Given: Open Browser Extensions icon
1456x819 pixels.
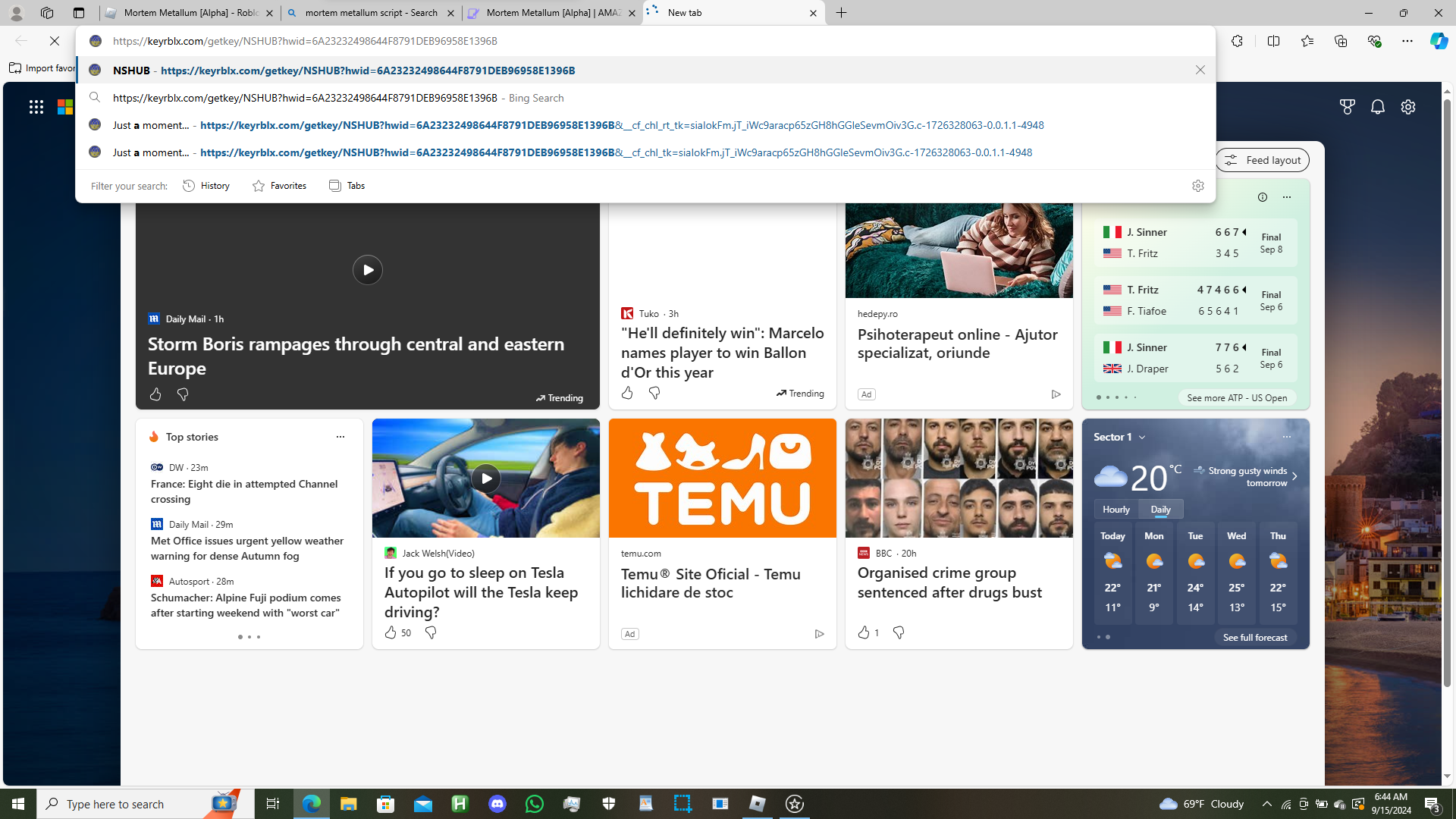Looking at the screenshot, I should click(x=1237, y=41).
